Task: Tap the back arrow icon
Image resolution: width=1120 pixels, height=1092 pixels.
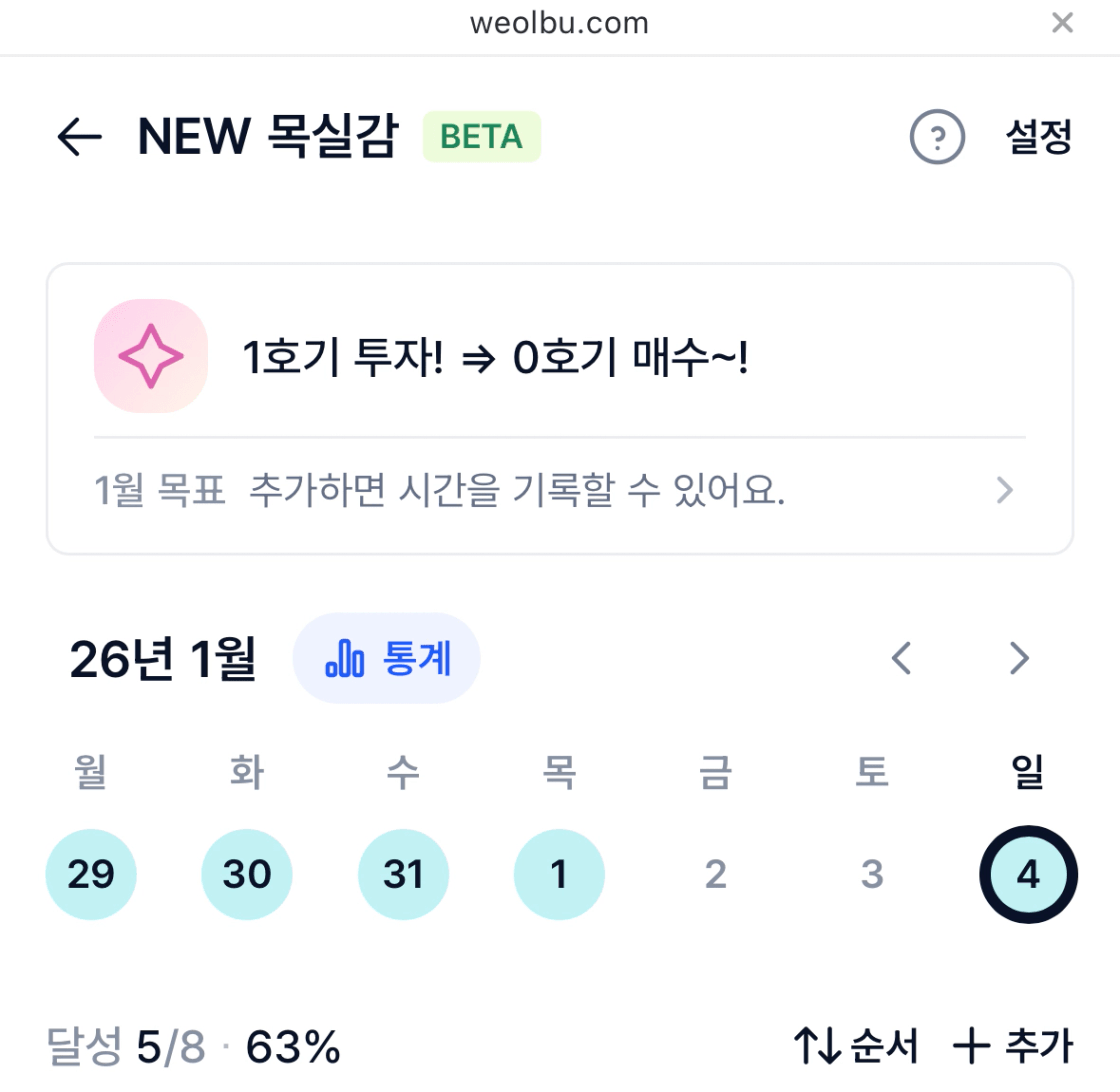Action: [x=80, y=137]
